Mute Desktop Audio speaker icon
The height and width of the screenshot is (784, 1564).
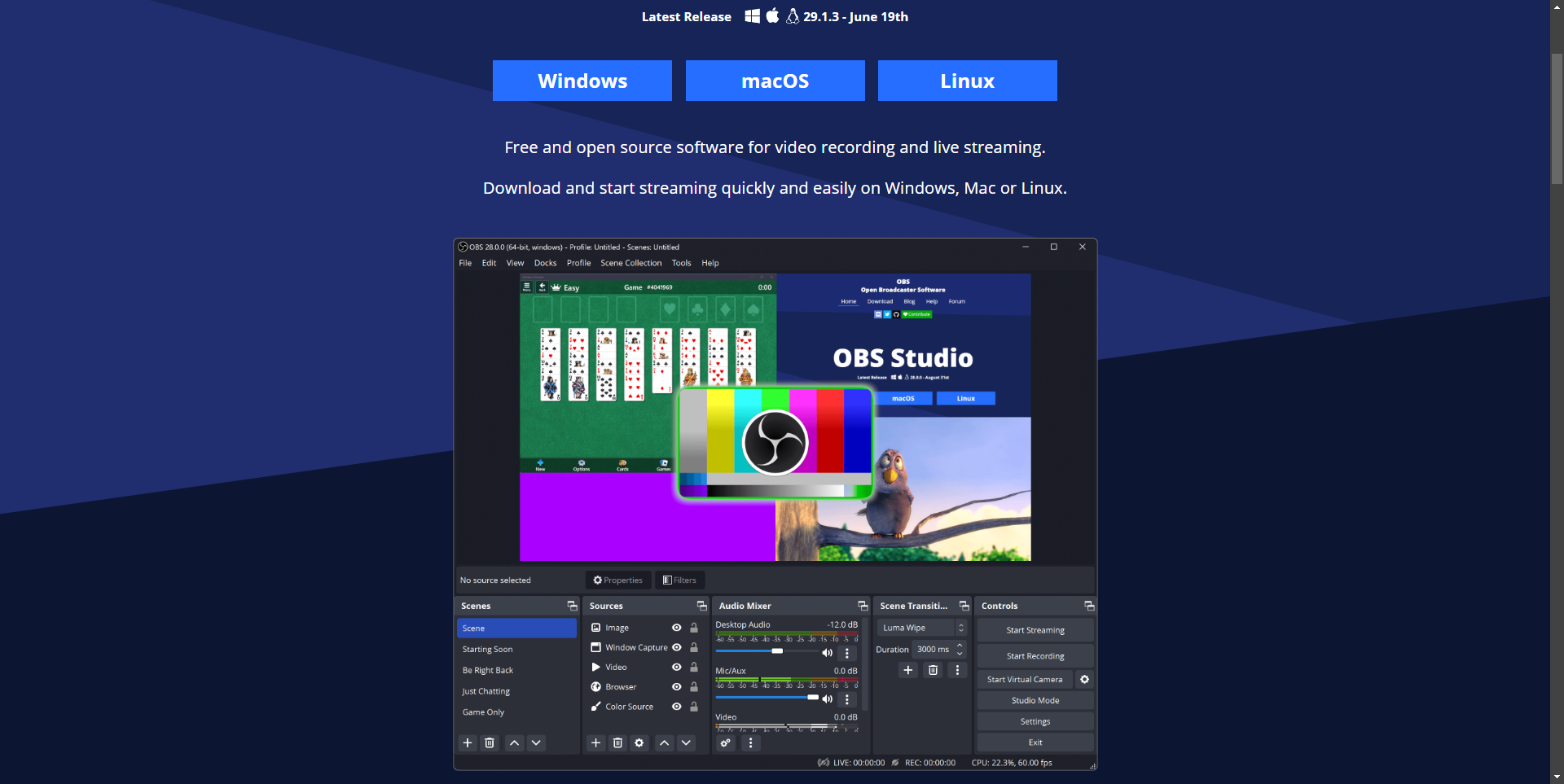click(x=827, y=653)
